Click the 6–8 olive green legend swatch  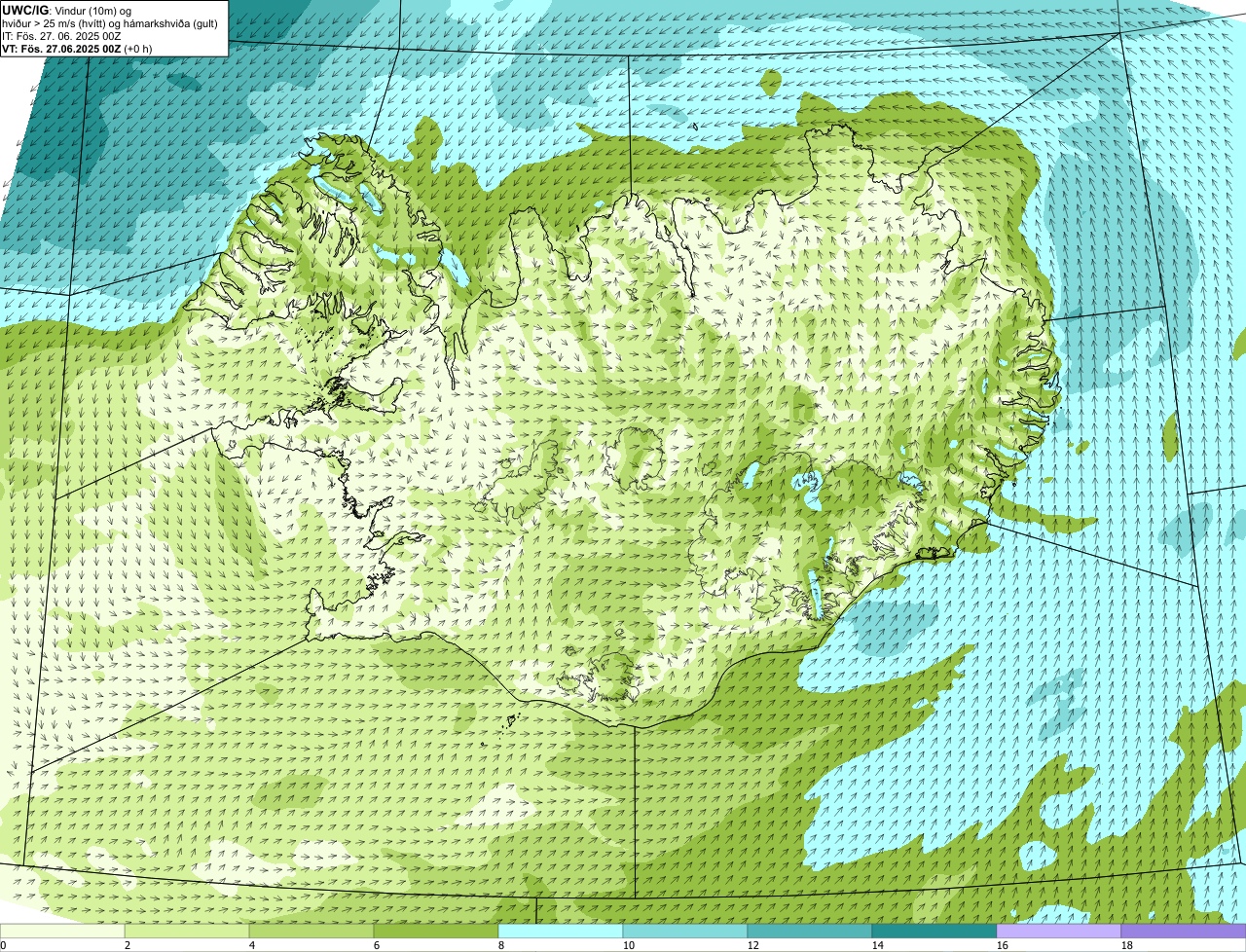click(436, 932)
